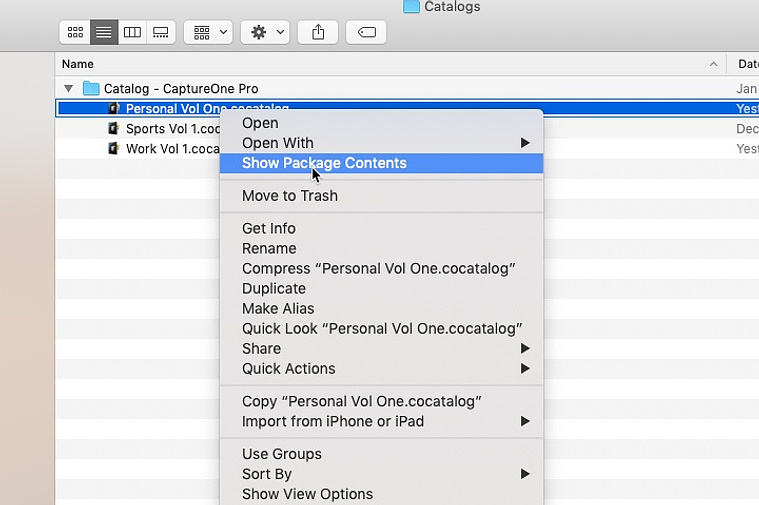The width and height of the screenshot is (759, 505).
Task: Open the Sort By submenu
Action: pos(381,474)
